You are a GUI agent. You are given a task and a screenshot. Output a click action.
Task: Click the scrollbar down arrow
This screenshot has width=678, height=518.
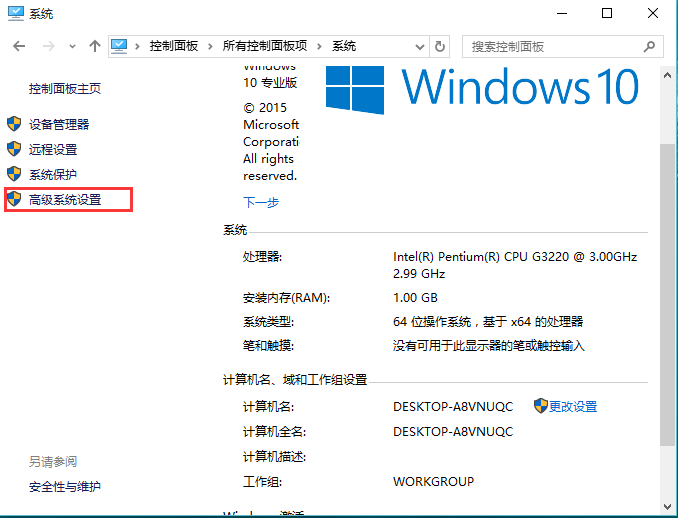point(667,505)
